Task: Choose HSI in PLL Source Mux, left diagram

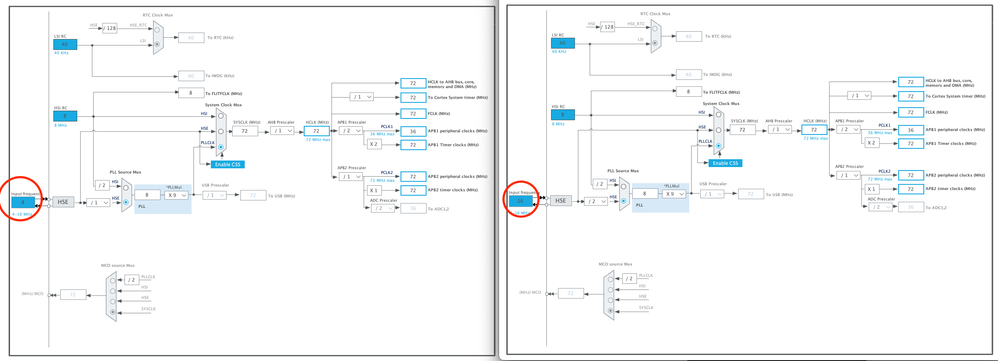Action: pos(125,187)
